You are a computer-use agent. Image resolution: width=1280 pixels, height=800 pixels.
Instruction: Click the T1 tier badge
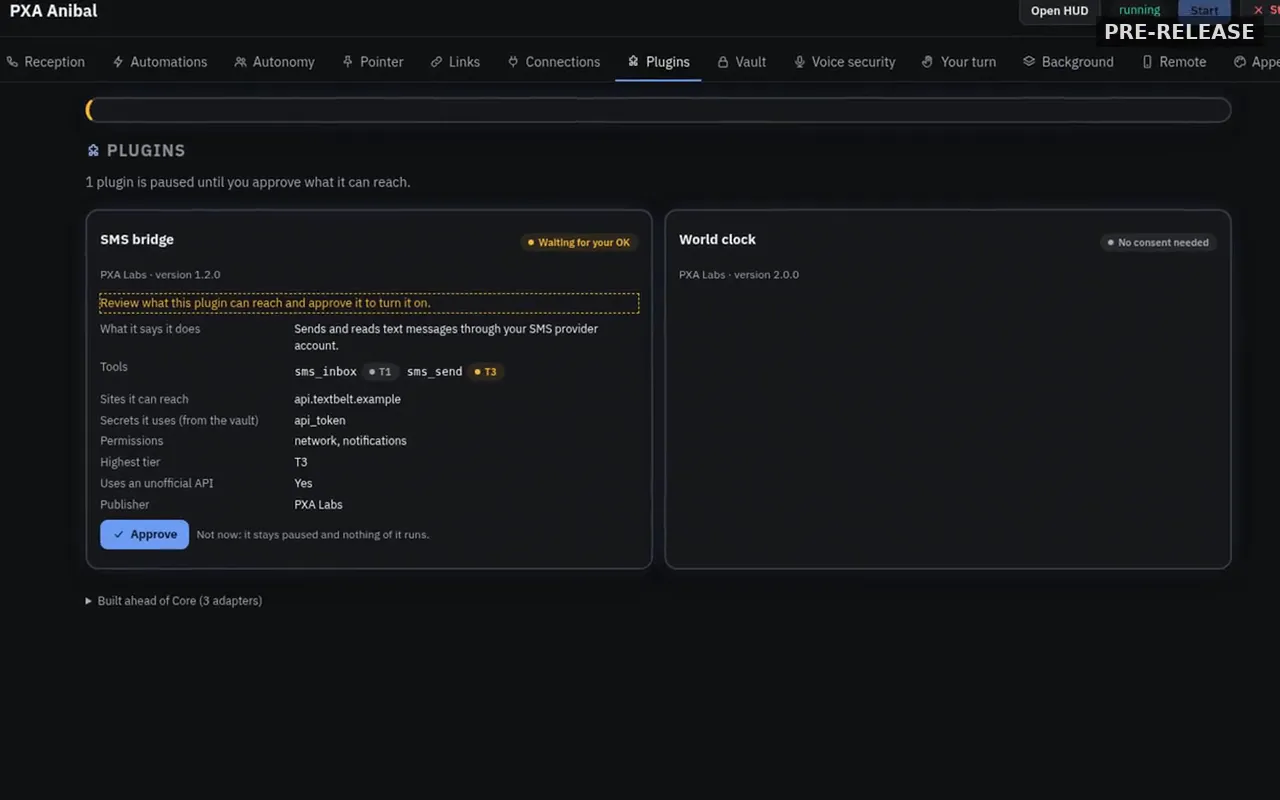pyautogui.click(x=380, y=372)
